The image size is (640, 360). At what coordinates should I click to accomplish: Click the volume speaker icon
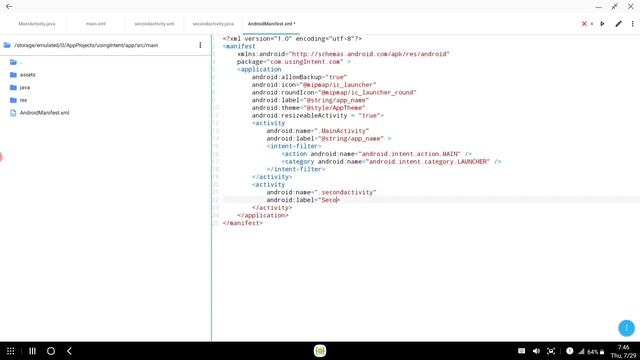(x=536, y=351)
